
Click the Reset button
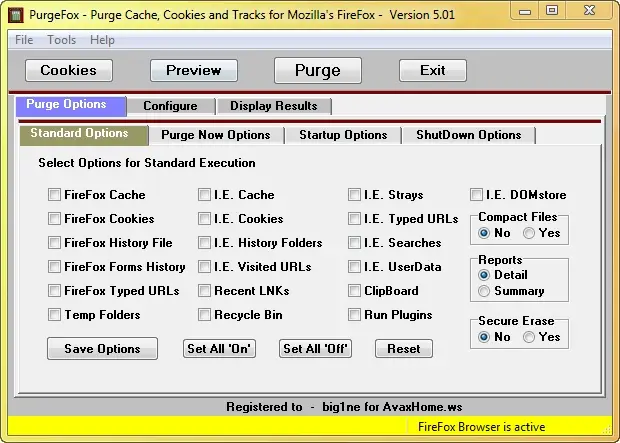pos(404,348)
